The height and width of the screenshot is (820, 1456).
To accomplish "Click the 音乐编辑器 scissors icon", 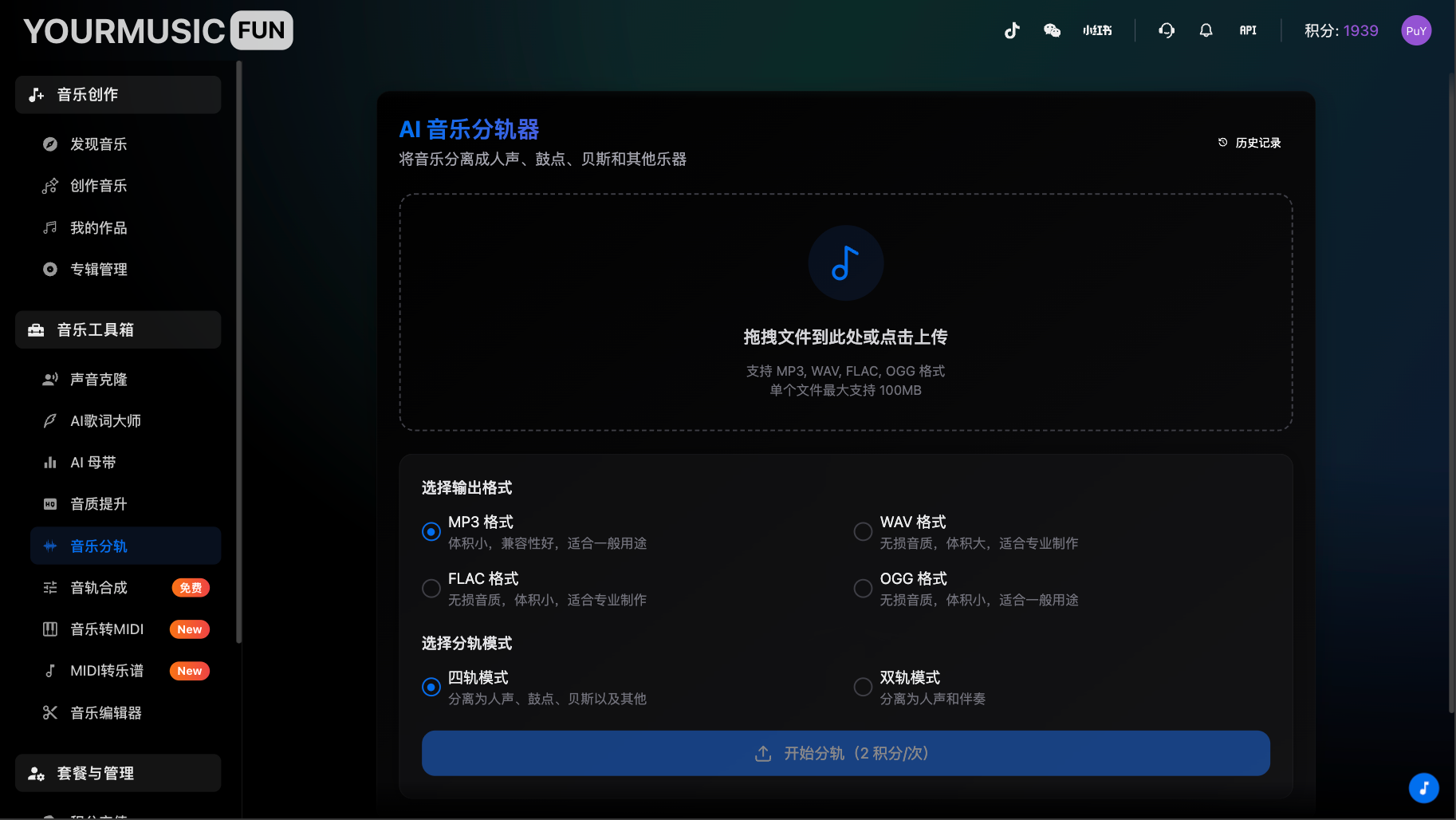I will (x=50, y=712).
